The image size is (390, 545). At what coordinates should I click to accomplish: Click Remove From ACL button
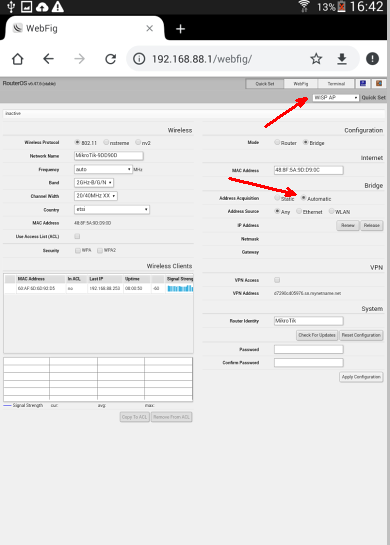[x=172, y=417]
